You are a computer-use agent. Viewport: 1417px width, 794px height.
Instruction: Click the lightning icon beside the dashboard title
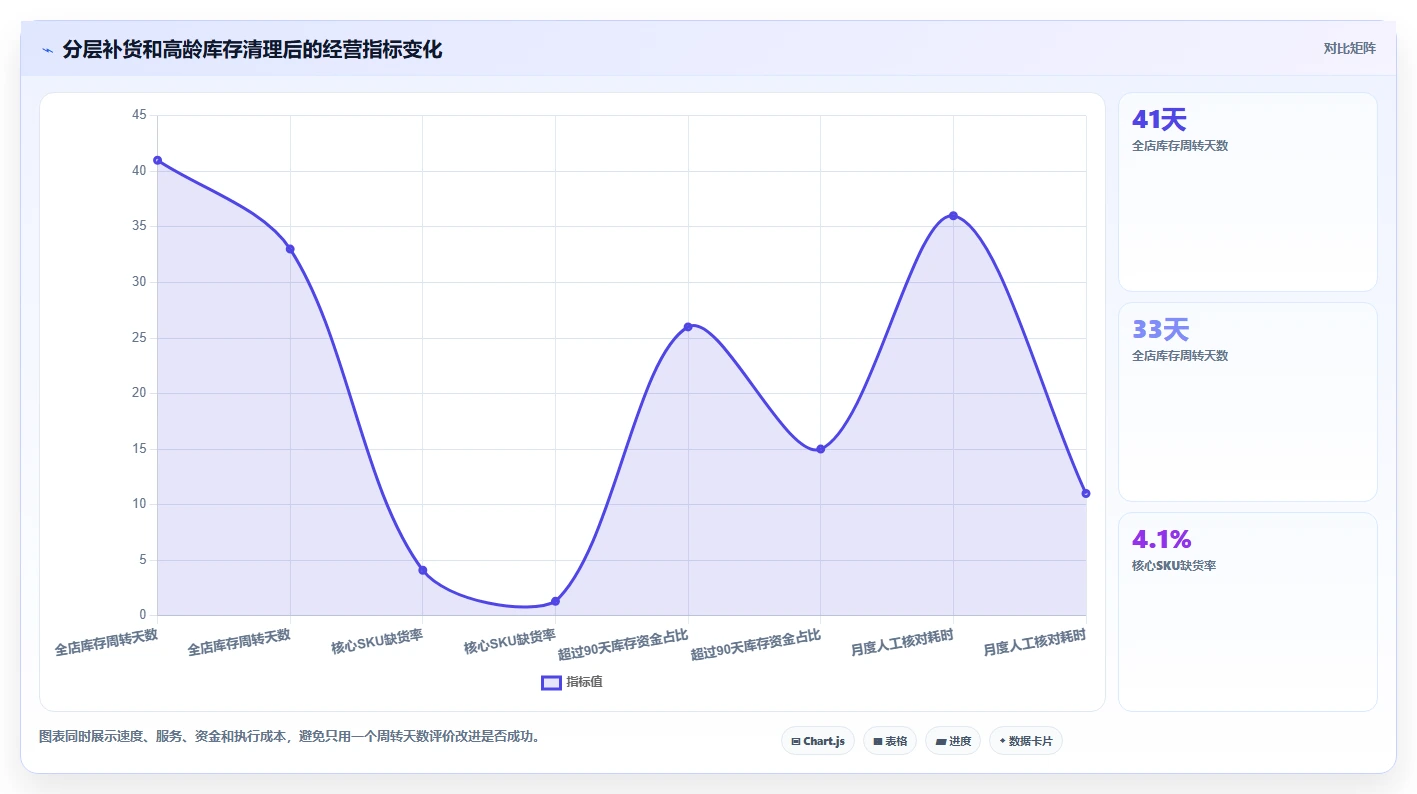[x=47, y=50]
